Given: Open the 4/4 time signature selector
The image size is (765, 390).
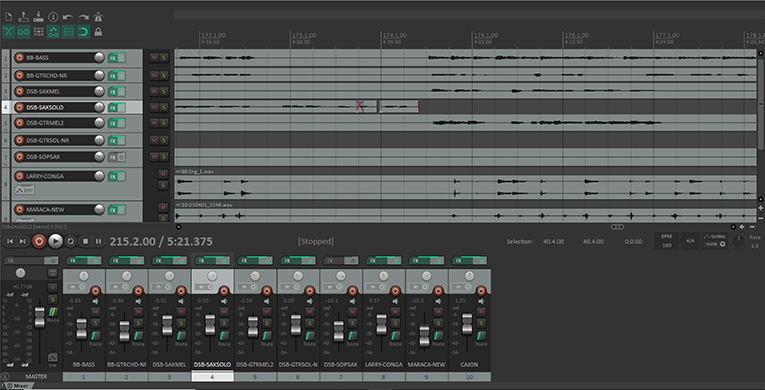Looking at the screenshot, I should 690,241.
